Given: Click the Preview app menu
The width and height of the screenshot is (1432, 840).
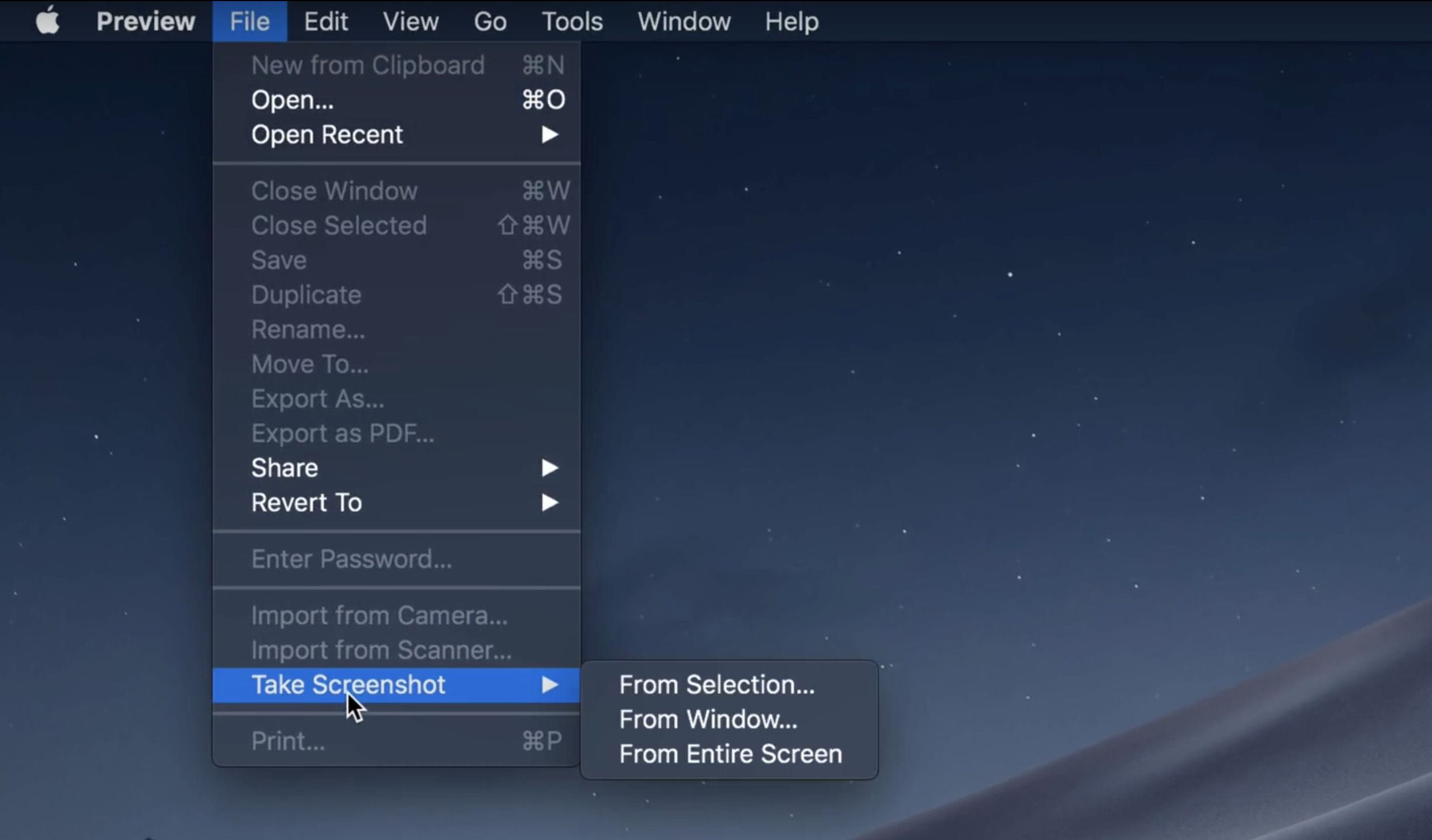Looking at the screenshot, I should (145, 21).
